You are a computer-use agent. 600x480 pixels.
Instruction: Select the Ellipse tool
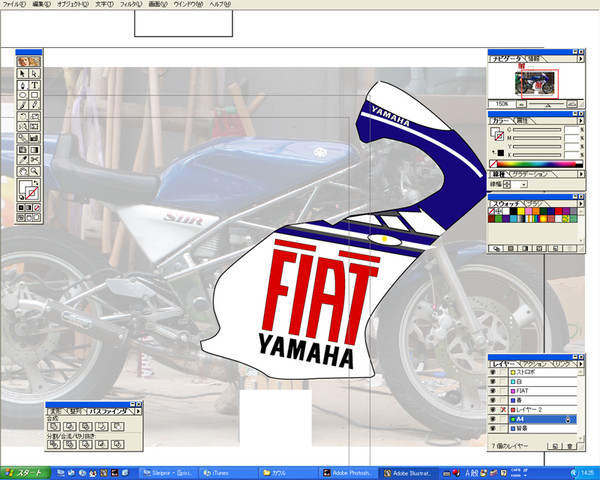pyautogui.click(x=23, y=95)
